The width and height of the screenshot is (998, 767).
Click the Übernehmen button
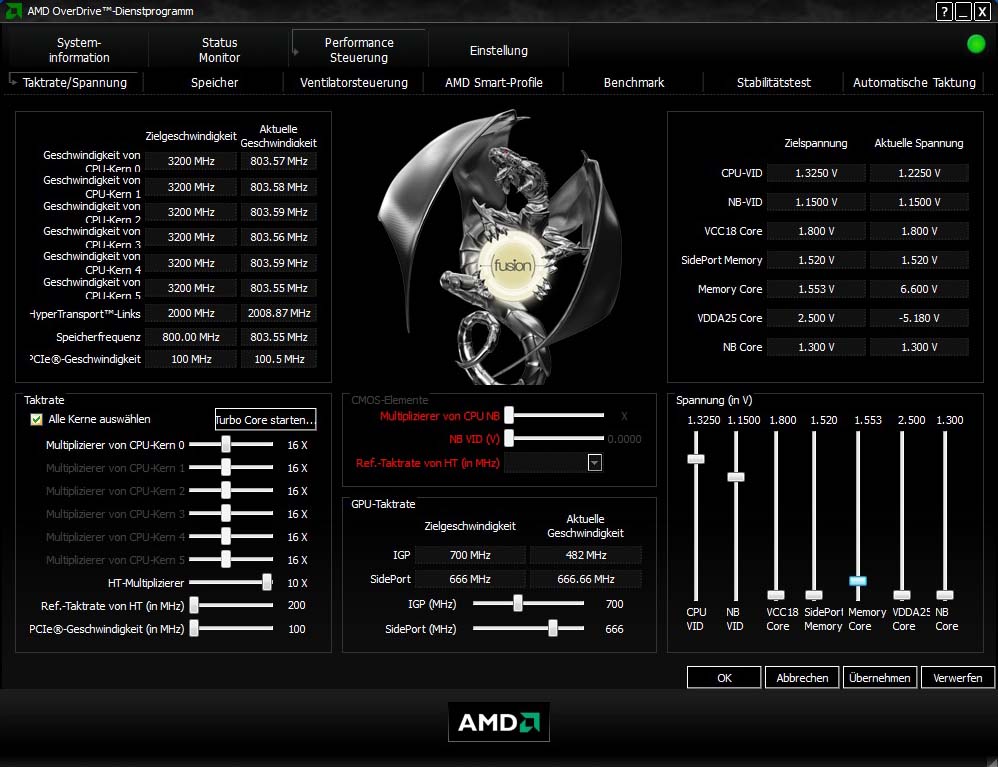point(880,678)
